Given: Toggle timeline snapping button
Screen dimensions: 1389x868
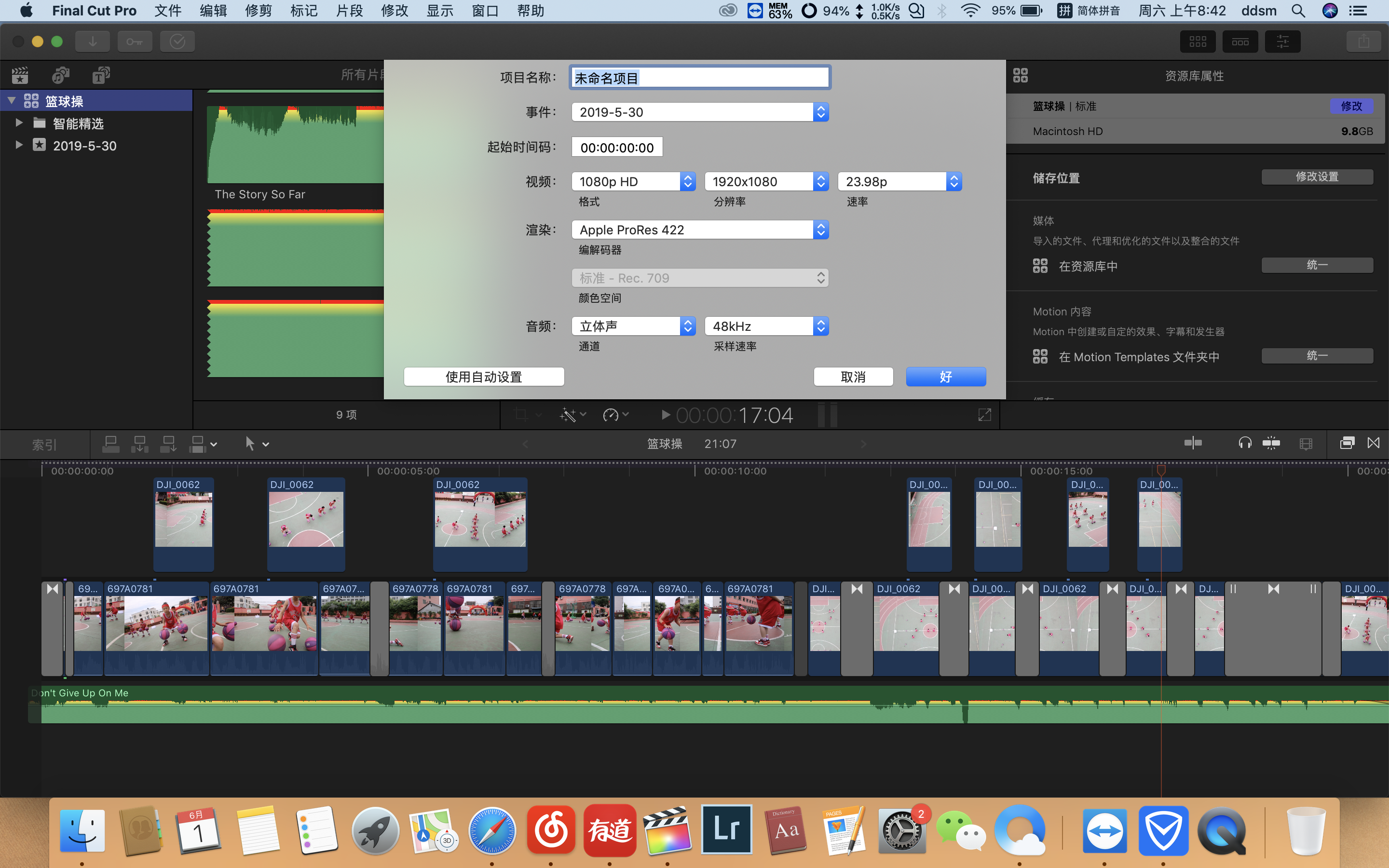Looking at the screenshot, I should 1271,443.
